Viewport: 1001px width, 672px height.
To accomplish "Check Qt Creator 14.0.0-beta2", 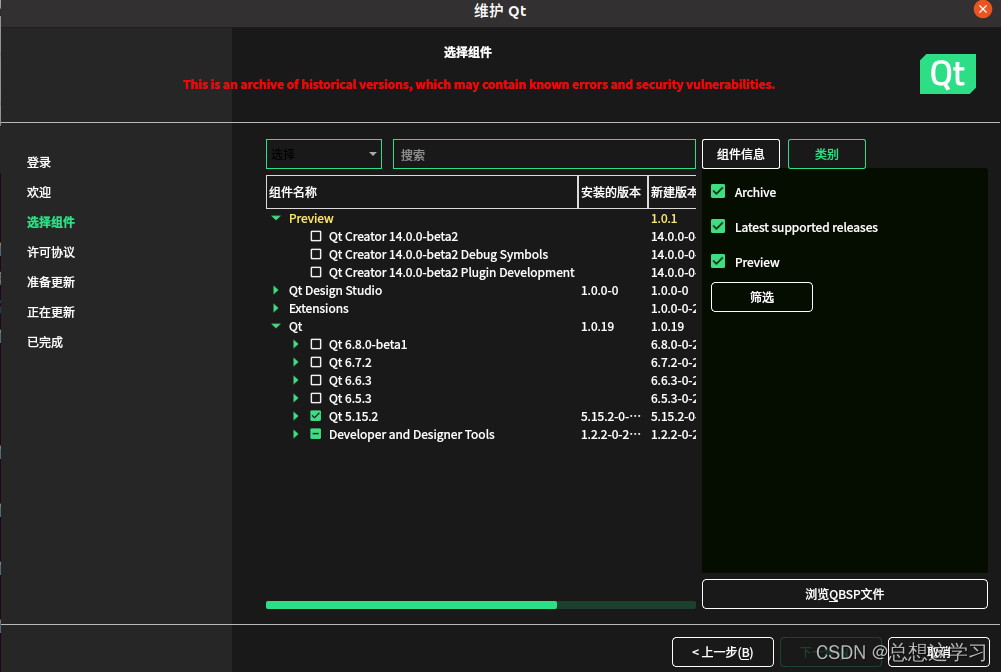I will click(316, 236).
